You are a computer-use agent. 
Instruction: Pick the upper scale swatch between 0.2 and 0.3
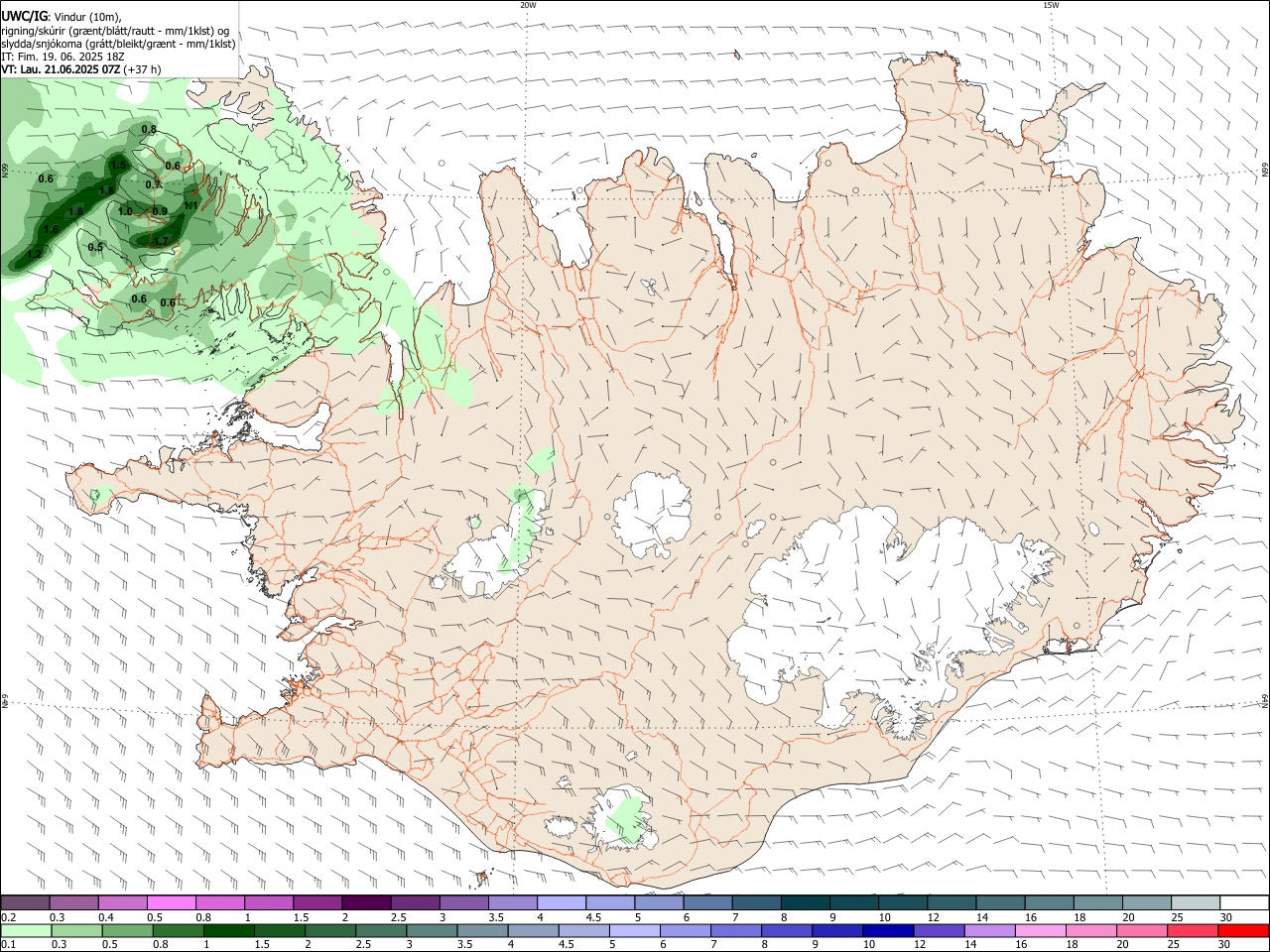[x=25, y=902]
